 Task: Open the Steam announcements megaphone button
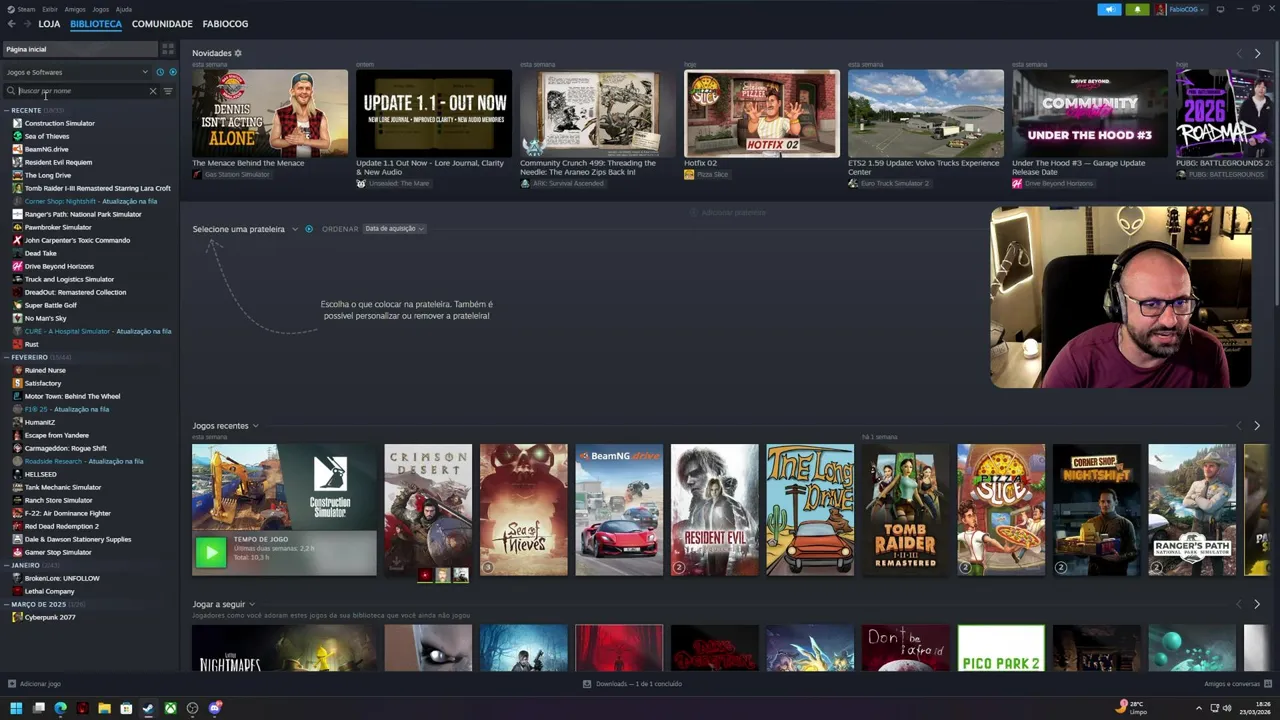tap(1109, 9)
